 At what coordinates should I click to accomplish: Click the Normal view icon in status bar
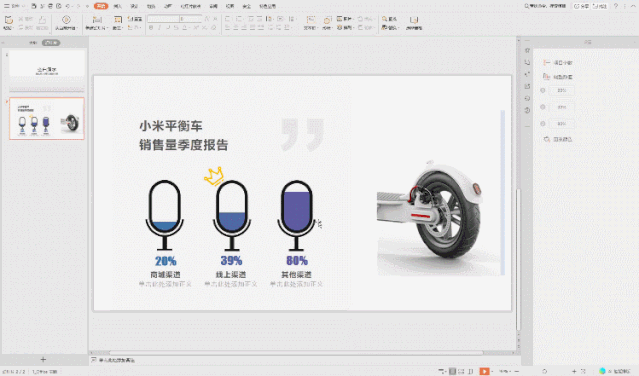[x=452, y=371]
